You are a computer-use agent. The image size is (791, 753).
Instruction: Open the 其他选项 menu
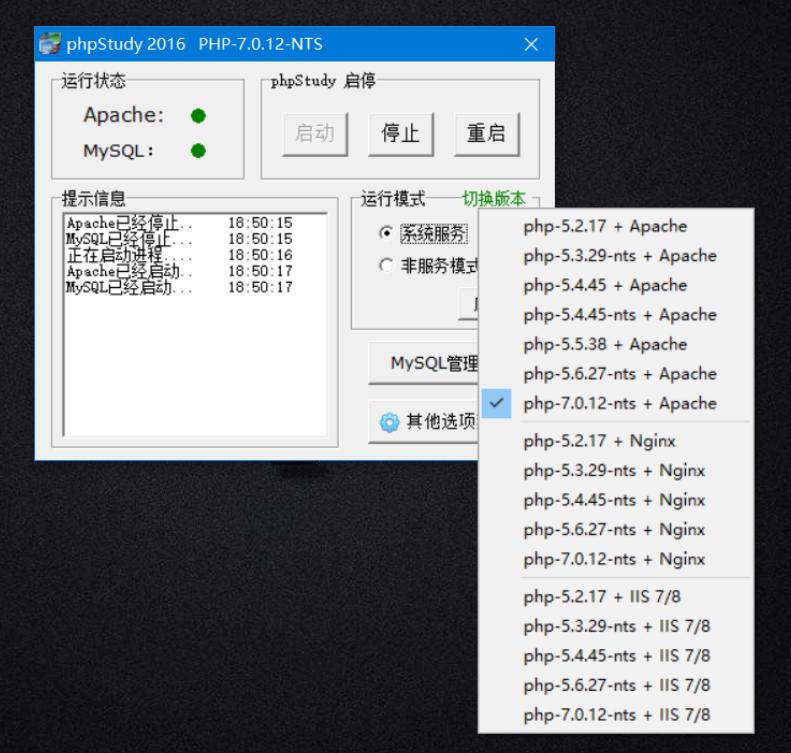[x=424, y=422]
